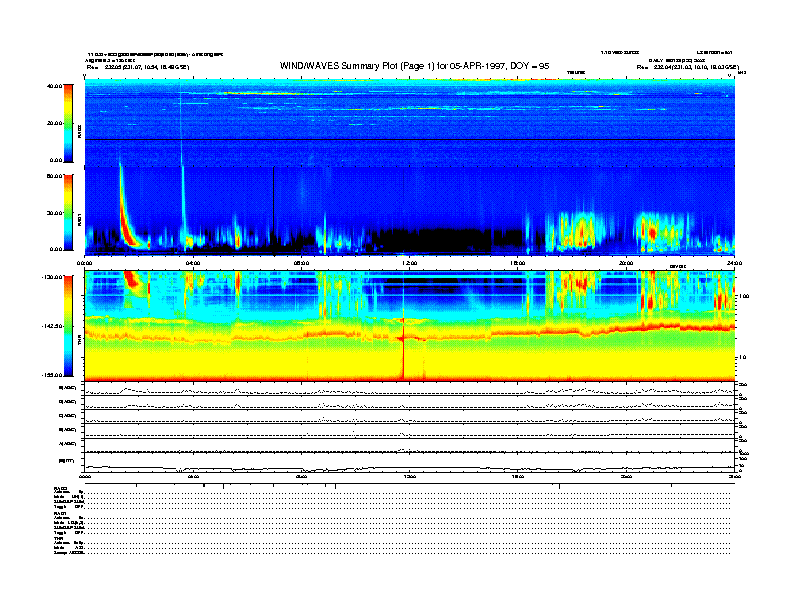Viewport: 792px width, 612px height.
Task: Click the RAD1 panel color scale bar
Action: click(x=68, y=212)
